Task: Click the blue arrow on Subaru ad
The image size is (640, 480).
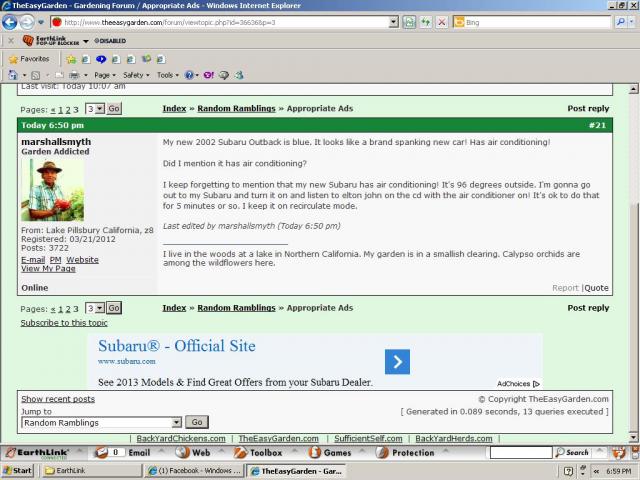Action: [x=397, y=362]
